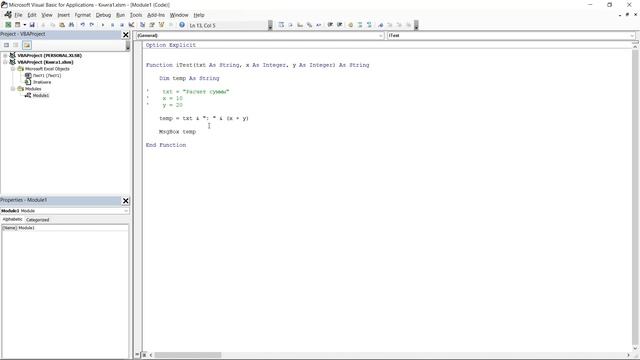This screenshot has width=640, height=360.
Task: Open the View menu
Action: click(47, 15)
